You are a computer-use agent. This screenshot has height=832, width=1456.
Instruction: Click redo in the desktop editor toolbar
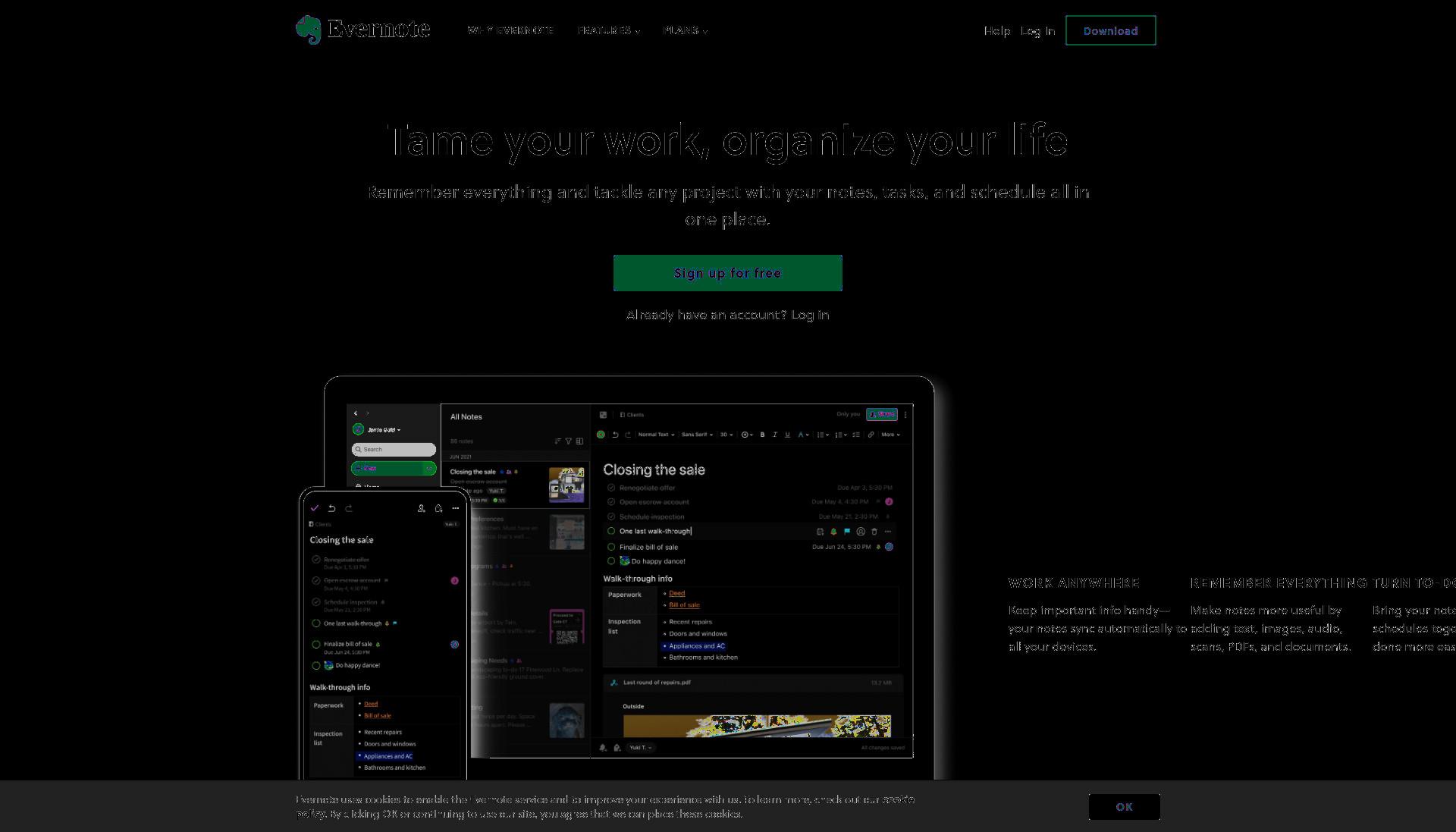(627, 435)
